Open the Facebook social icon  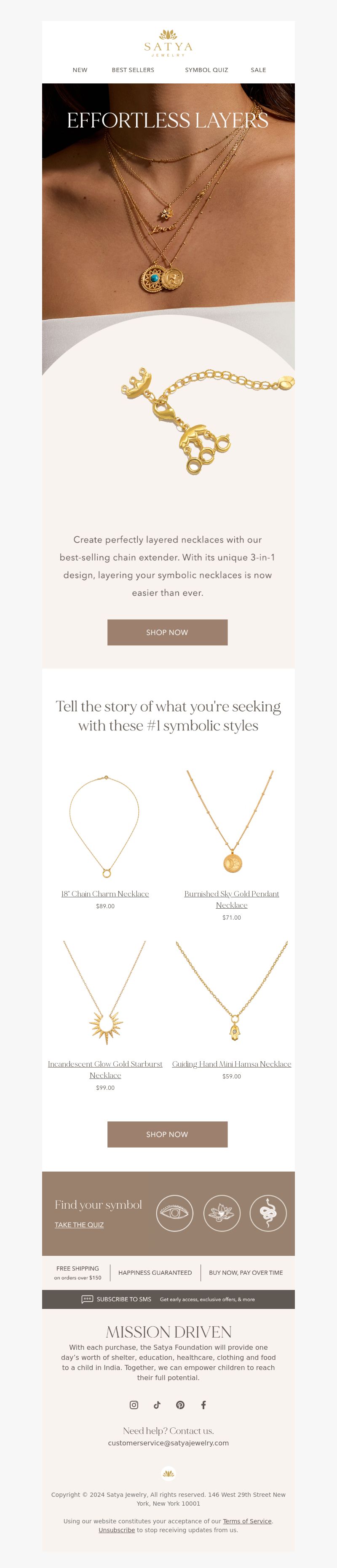(x=203, y=1404)
